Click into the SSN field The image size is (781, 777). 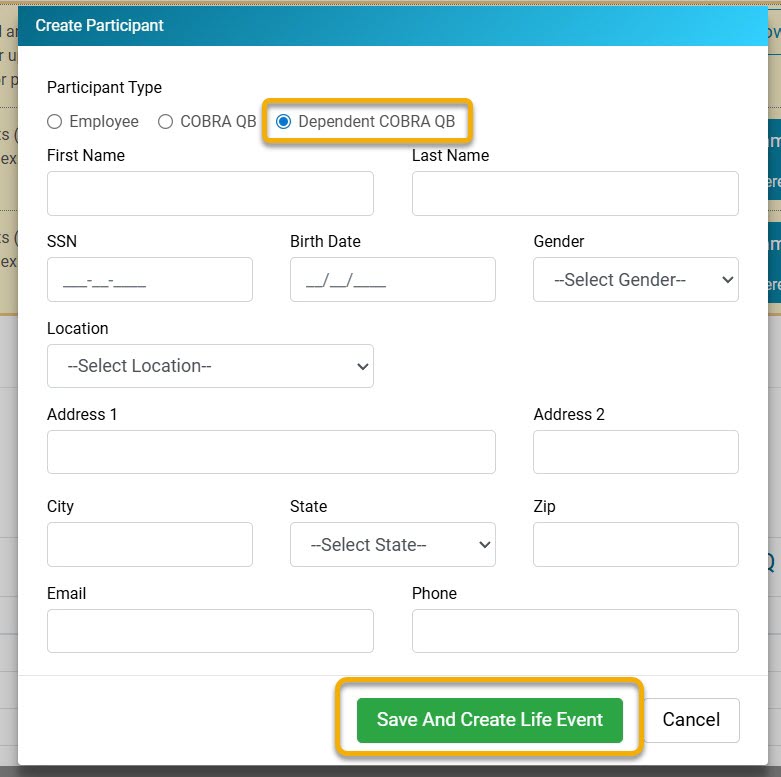tap(149, 280)
